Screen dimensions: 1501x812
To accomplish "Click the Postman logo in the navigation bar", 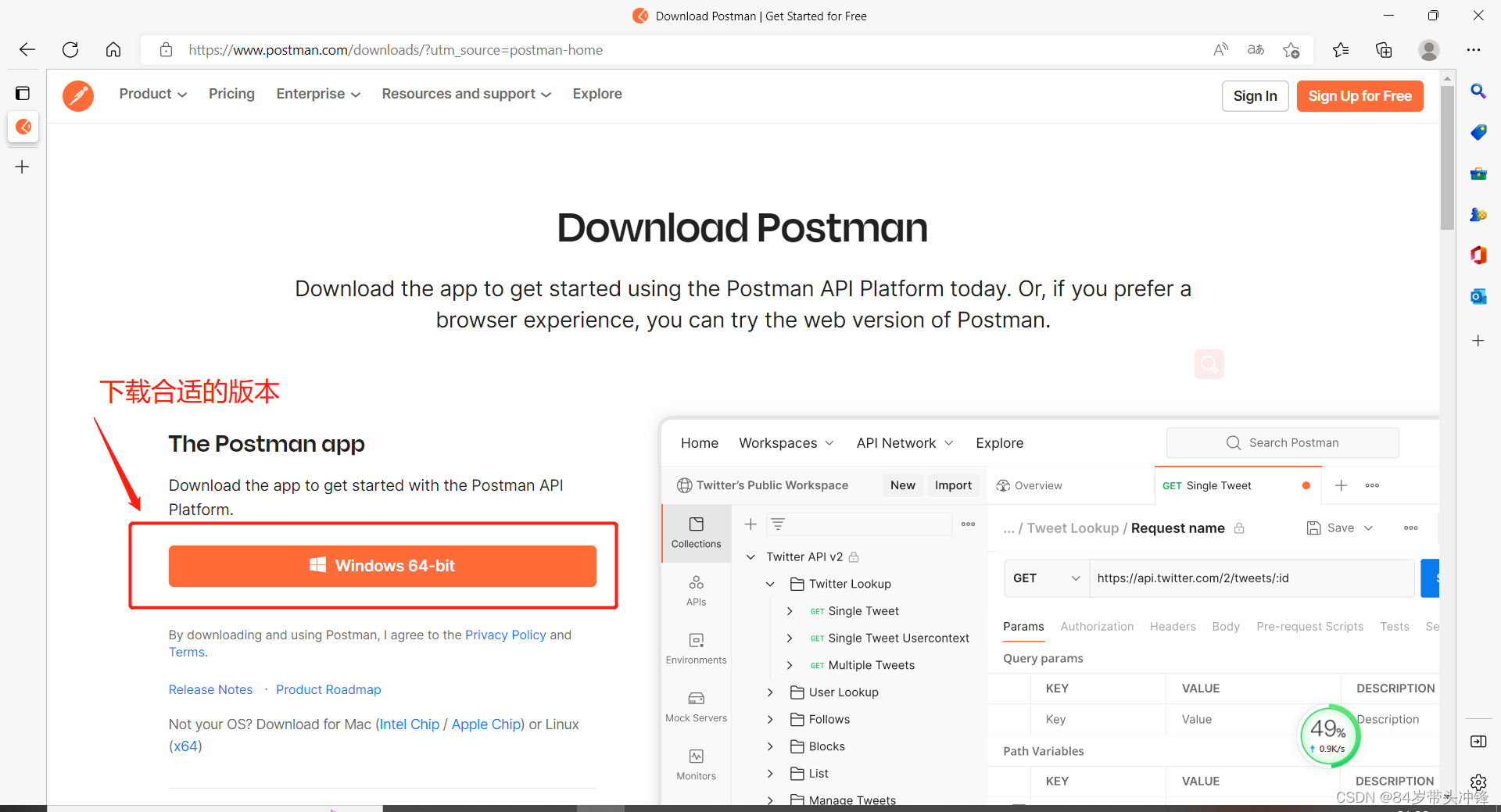I will (x=78, y=95).
